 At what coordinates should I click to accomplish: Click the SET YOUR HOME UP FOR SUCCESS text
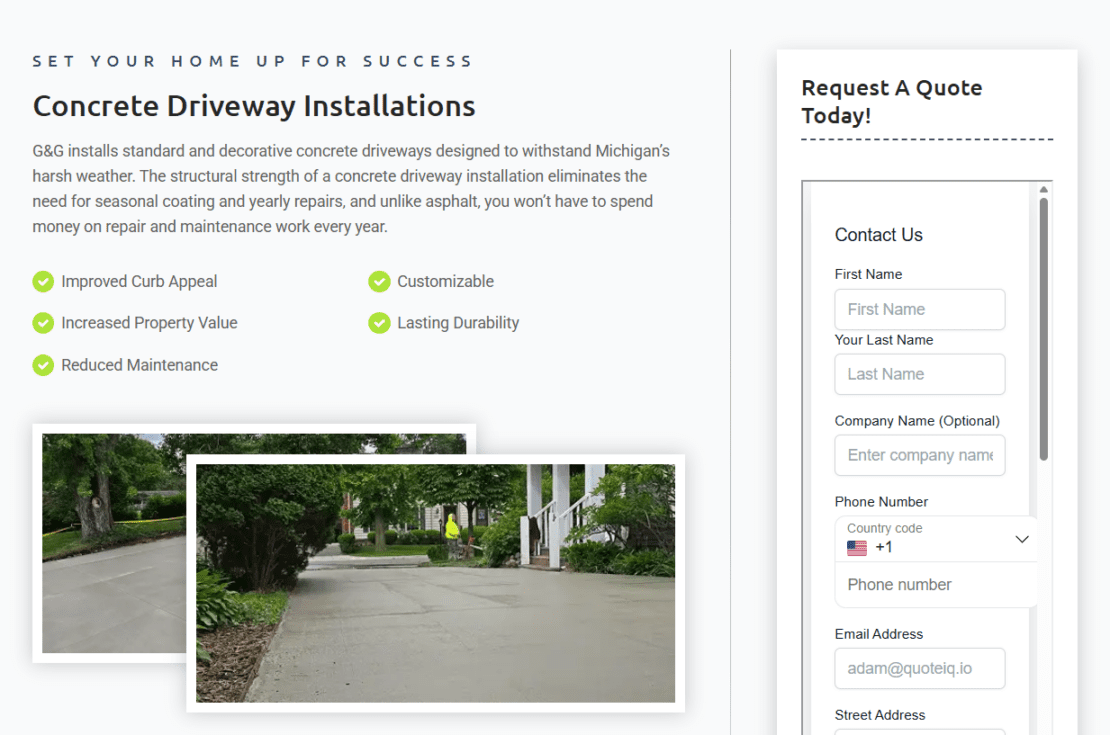click(252, 62)
